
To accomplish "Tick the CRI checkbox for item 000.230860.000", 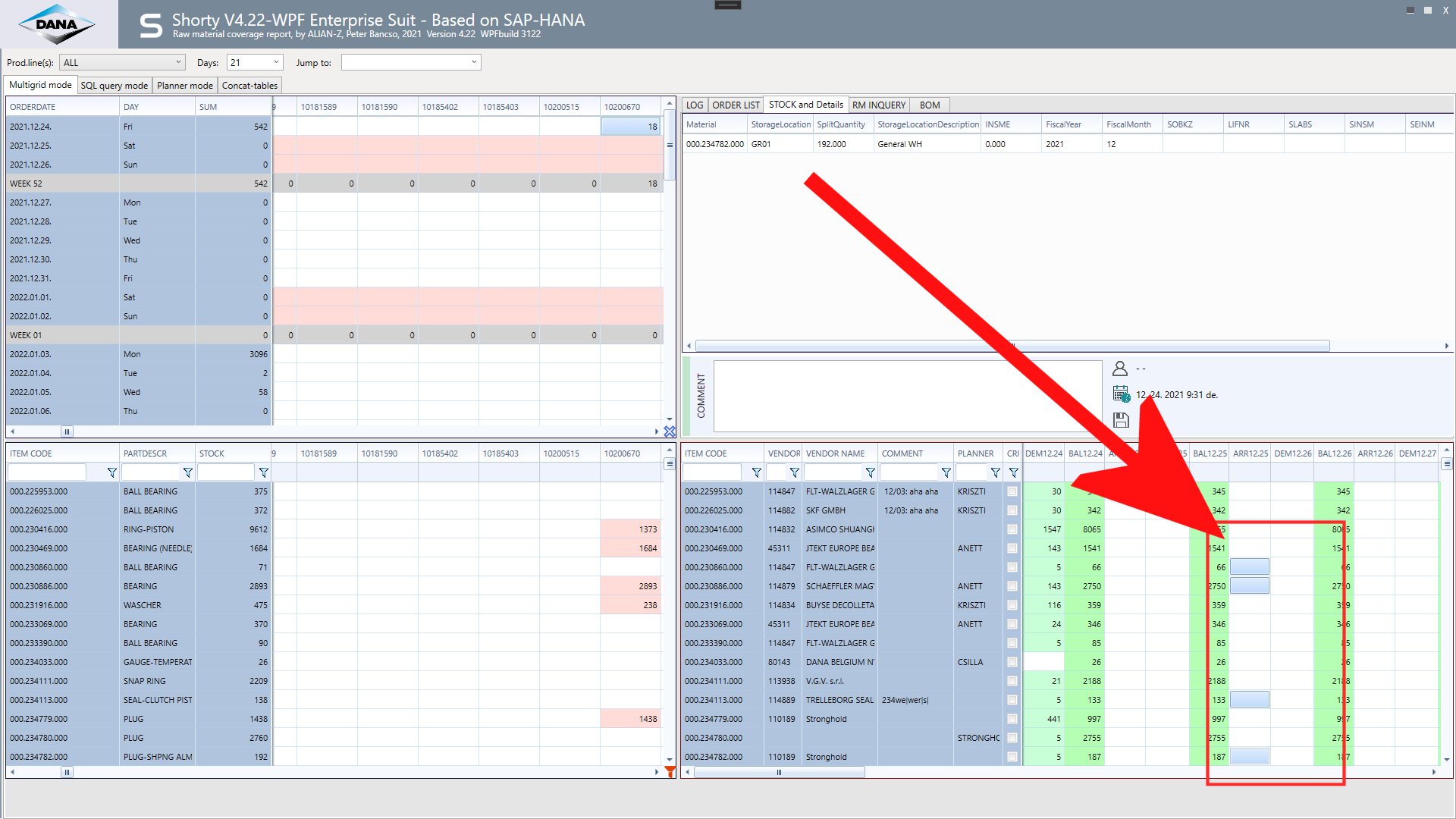I will click(x=1012, y=567).
